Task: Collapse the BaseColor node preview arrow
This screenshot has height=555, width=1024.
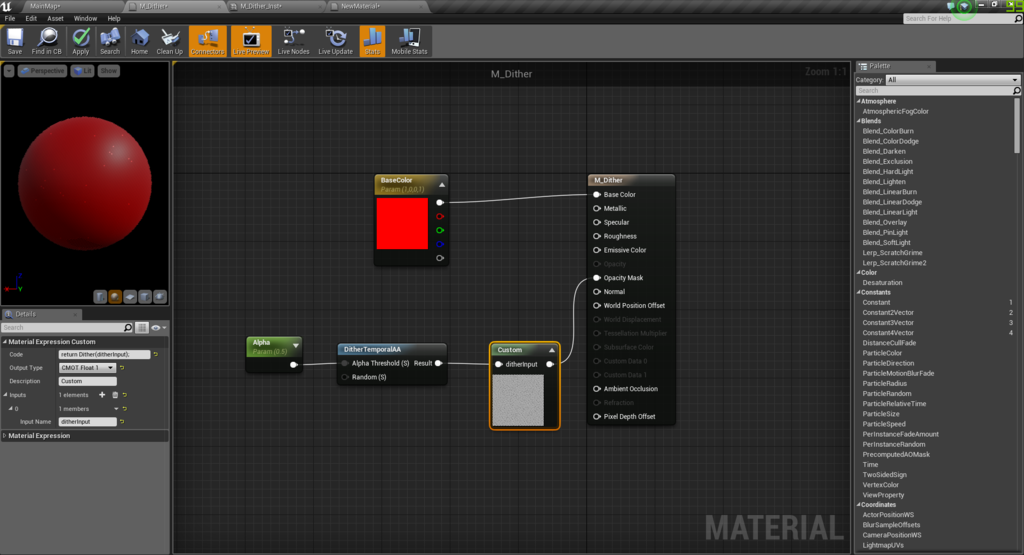Action: point(442,185)
